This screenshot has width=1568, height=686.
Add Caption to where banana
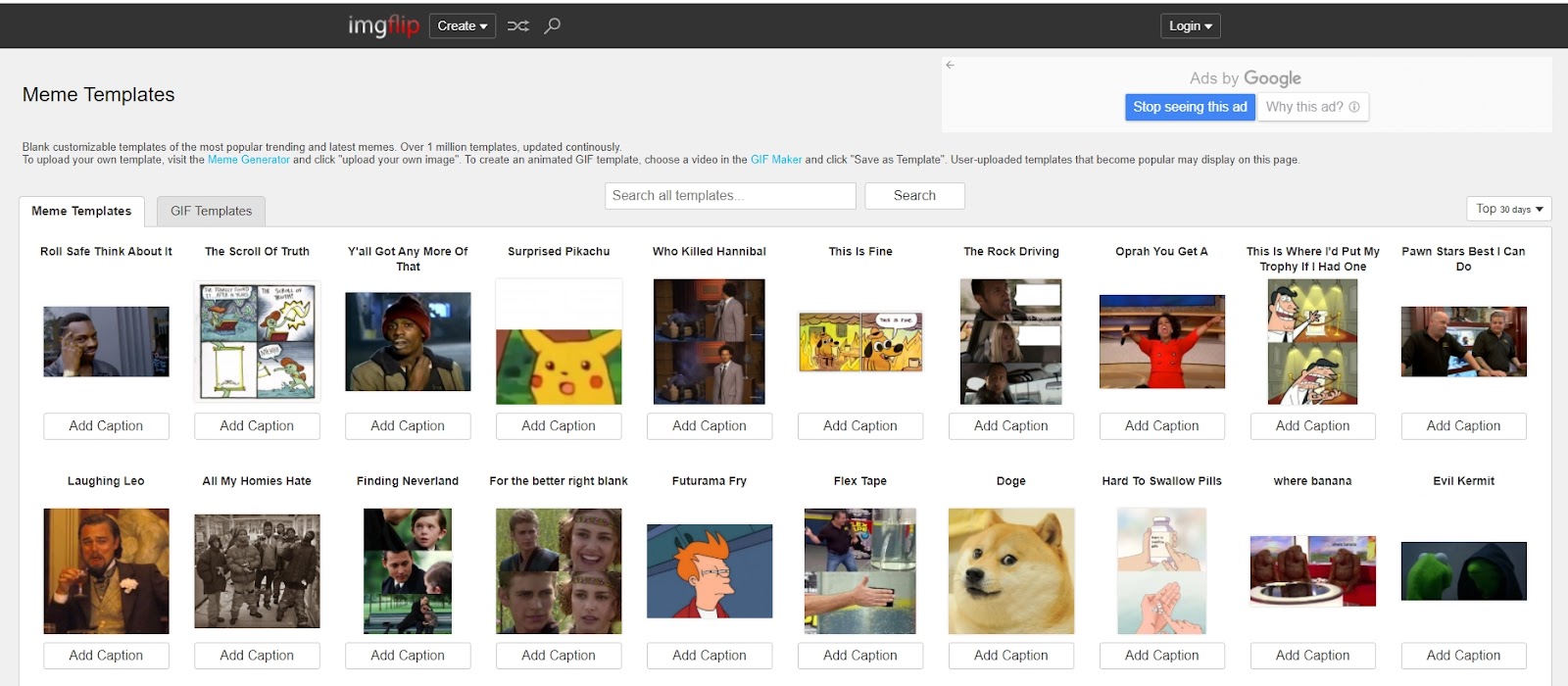coord(1313,655)
